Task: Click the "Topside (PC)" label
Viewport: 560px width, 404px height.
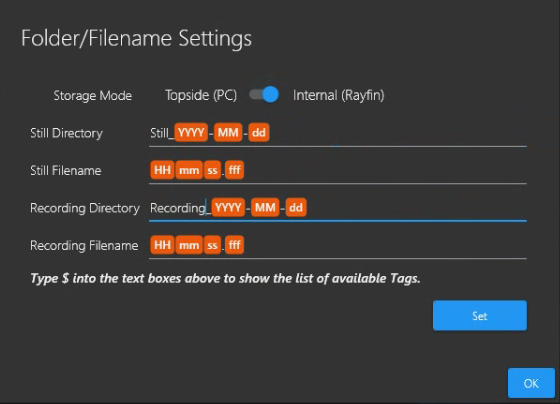Action: (x=201, y=95)
